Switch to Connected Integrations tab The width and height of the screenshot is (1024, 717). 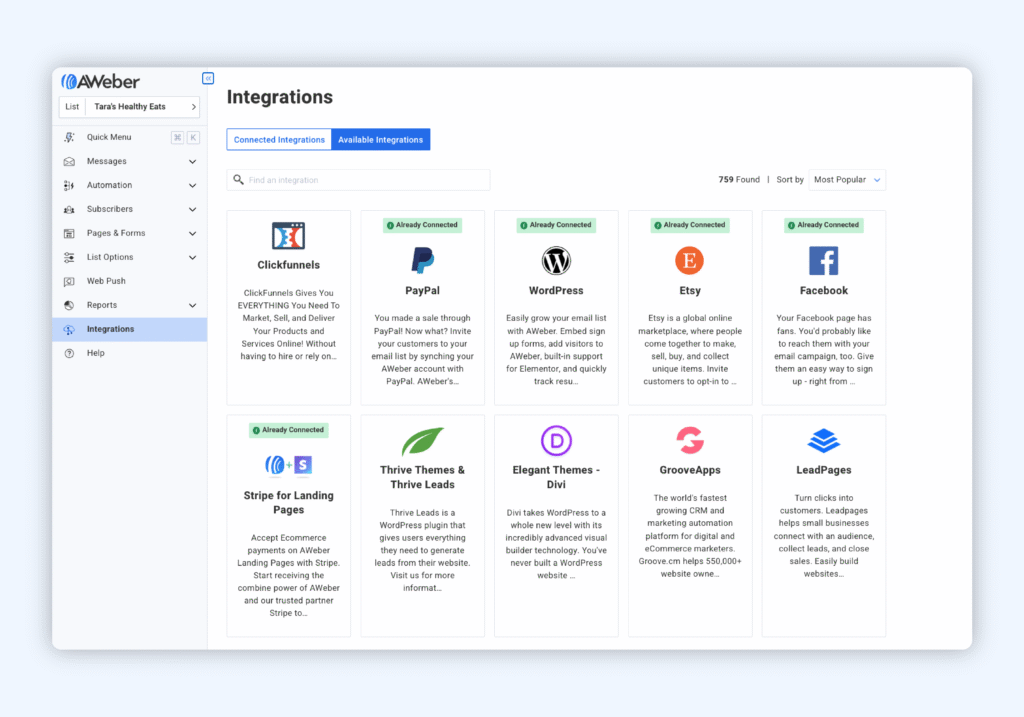(x=279, y=140)
